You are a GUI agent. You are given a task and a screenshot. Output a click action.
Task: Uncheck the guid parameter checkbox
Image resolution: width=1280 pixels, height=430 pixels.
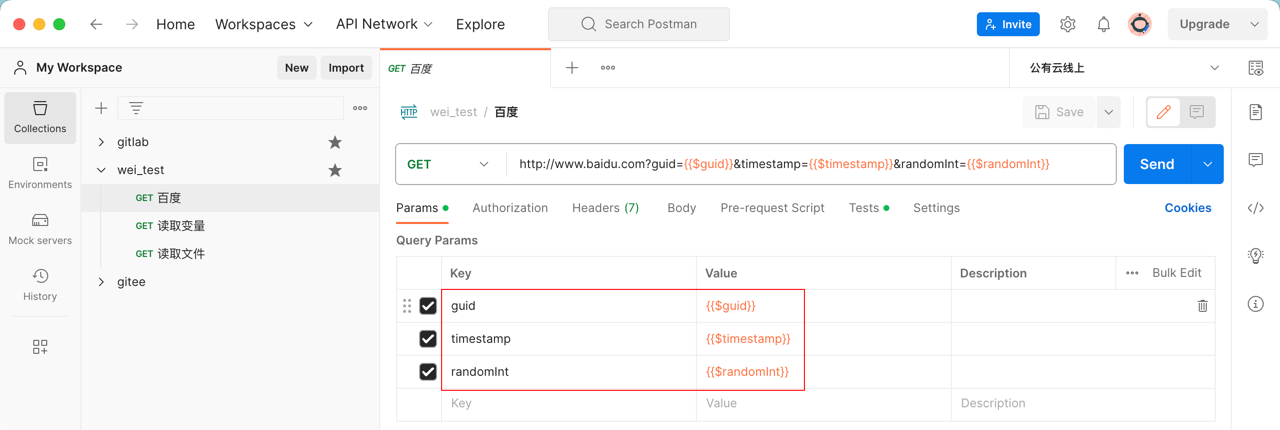point(428,306)
